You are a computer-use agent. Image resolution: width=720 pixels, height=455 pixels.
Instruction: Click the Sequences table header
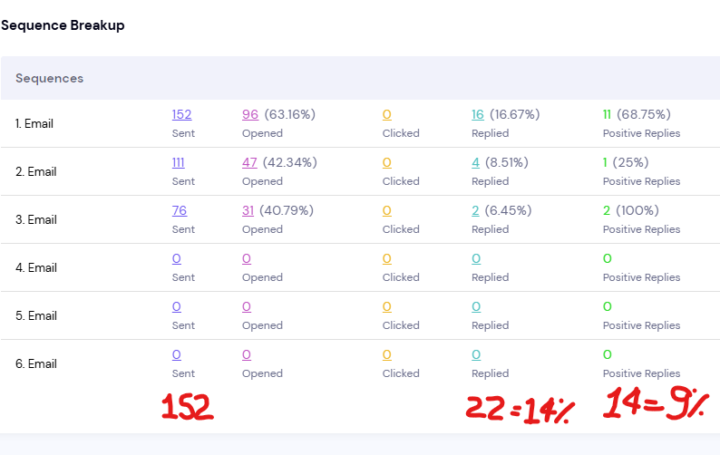[50, 78]
